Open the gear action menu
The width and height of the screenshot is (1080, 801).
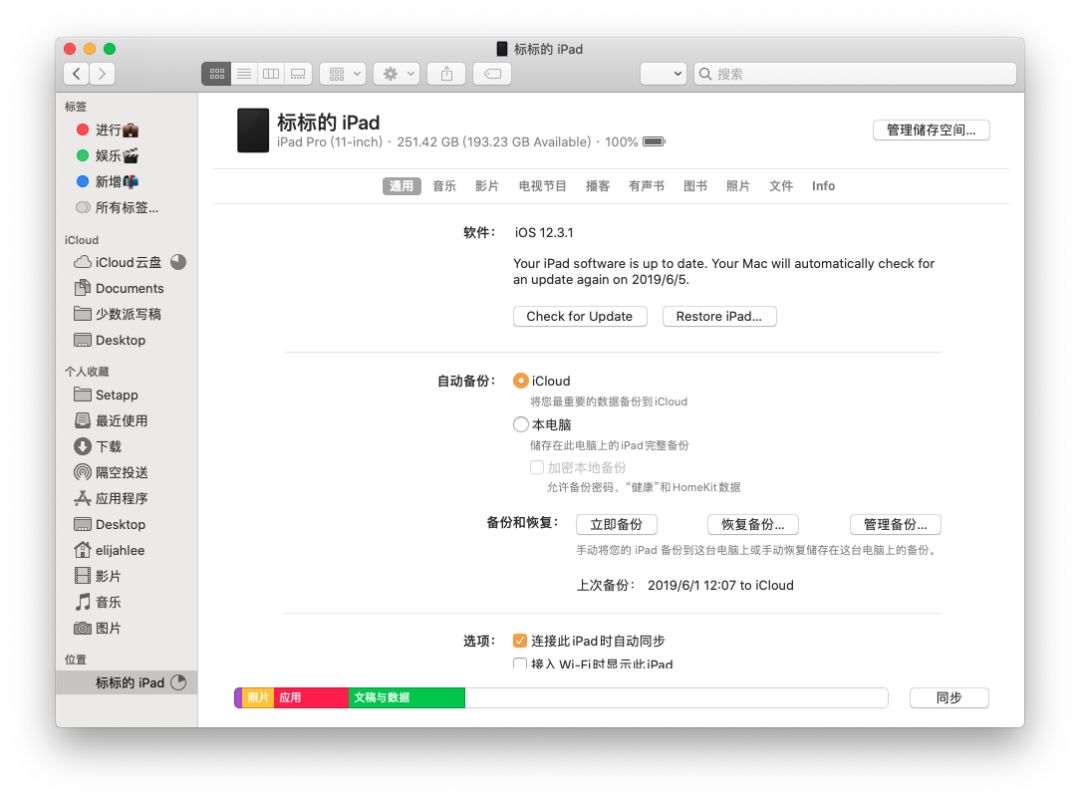(x=397, y=74)
